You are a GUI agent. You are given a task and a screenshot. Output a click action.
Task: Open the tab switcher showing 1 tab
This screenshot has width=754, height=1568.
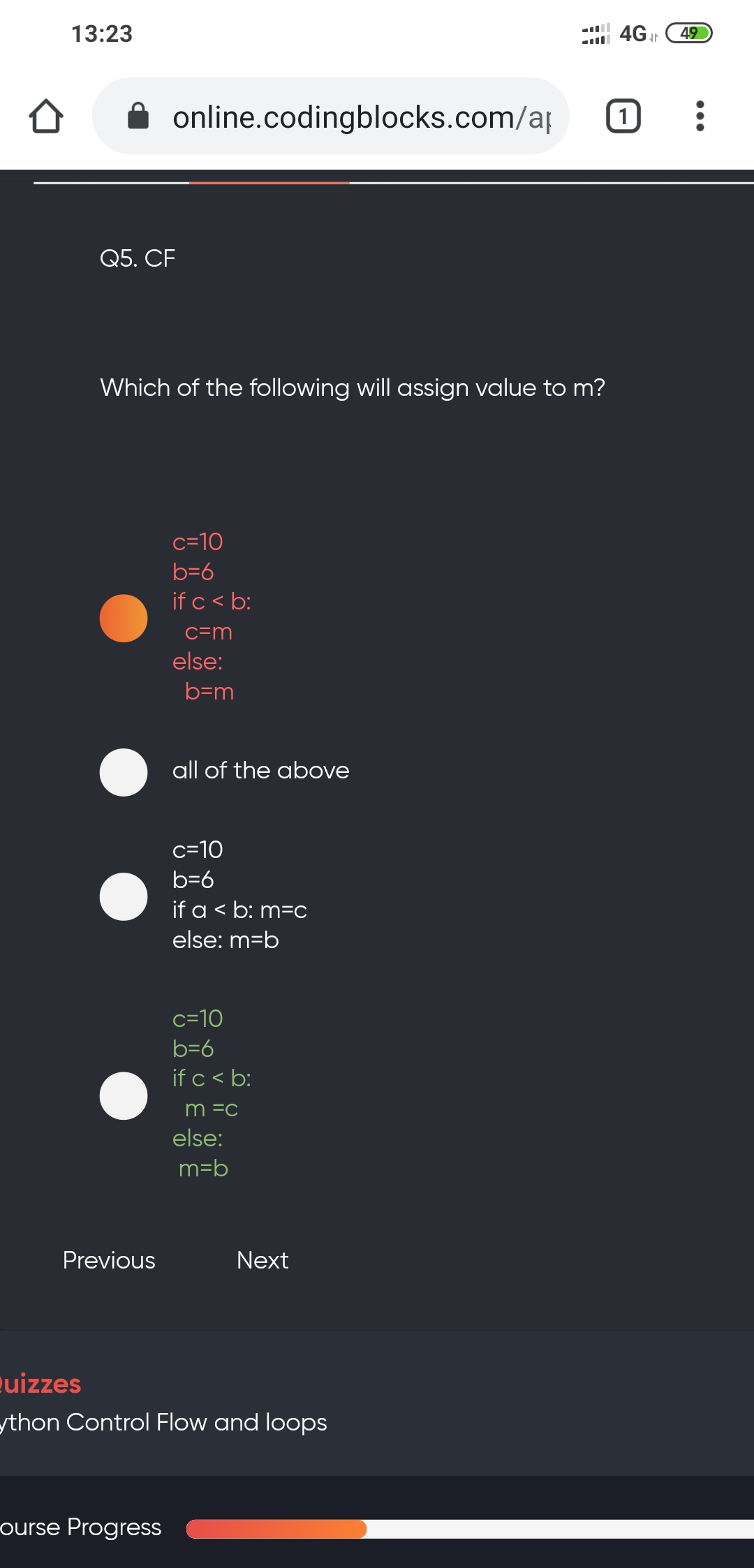(623, 116)
